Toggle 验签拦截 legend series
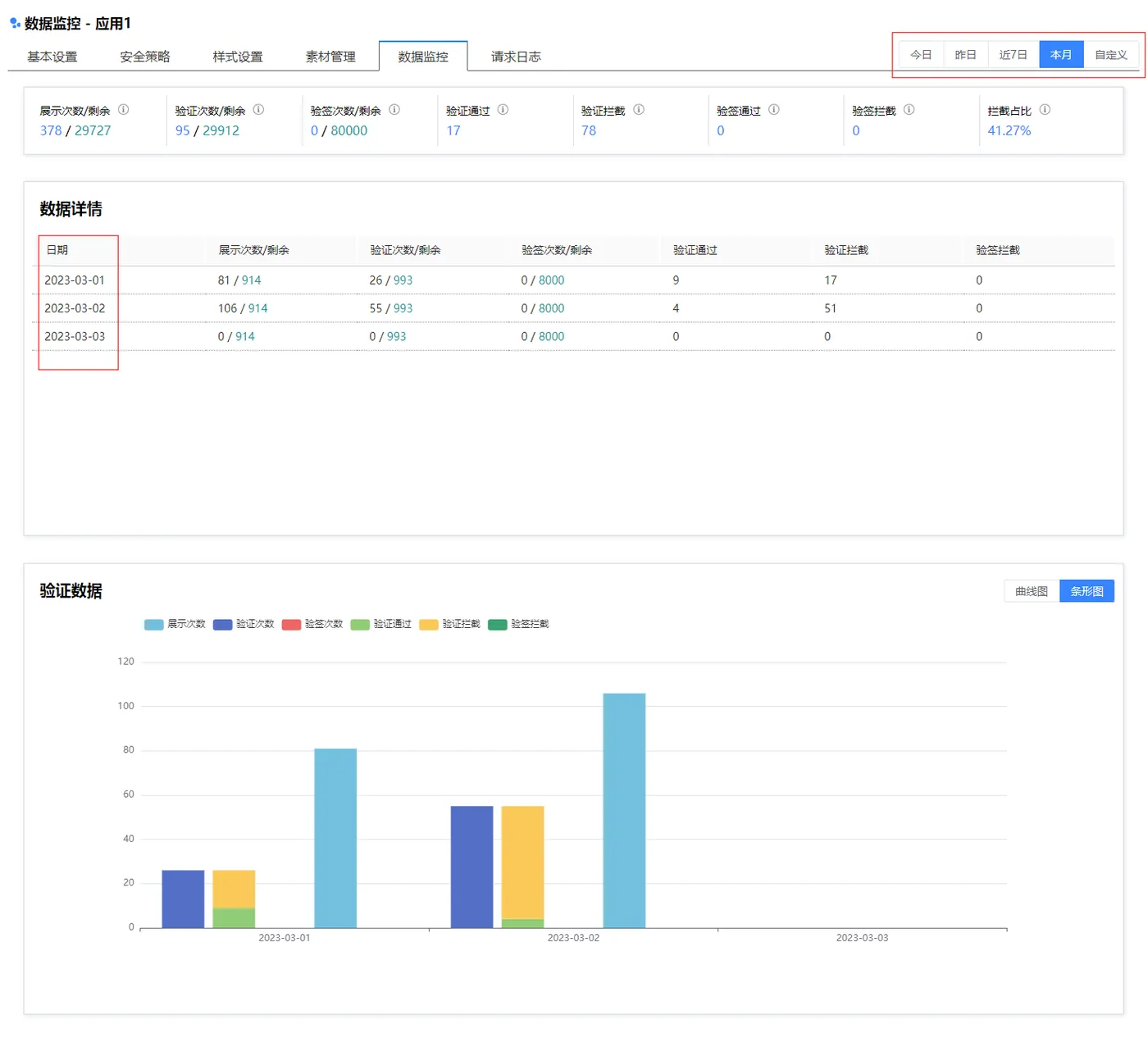The width and height of the screenshot is (1148, 1038). (519, 624)
